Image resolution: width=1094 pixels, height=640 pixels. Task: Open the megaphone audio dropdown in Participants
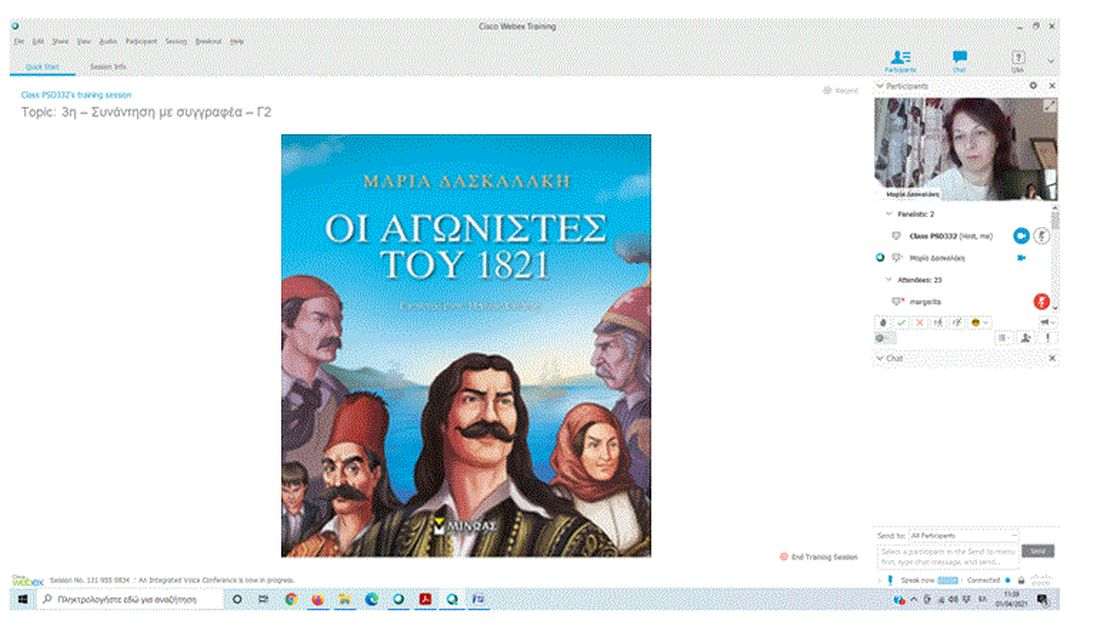pos(1047,322)
